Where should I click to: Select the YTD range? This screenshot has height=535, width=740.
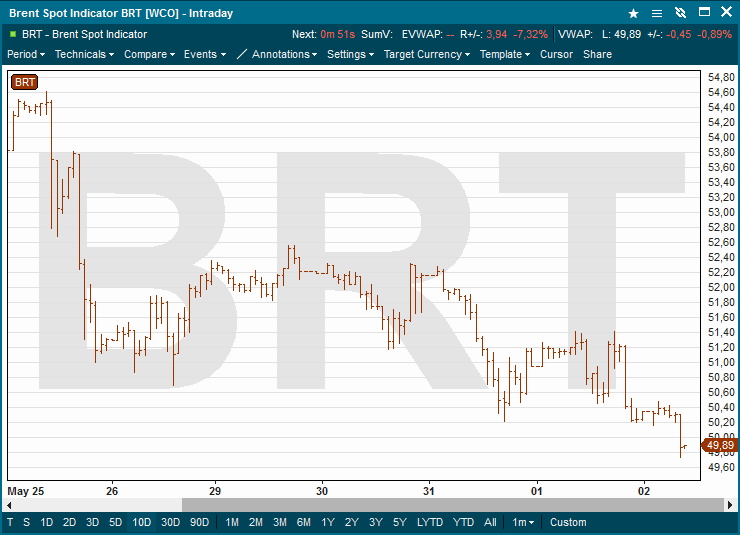(x=463, y=522)
